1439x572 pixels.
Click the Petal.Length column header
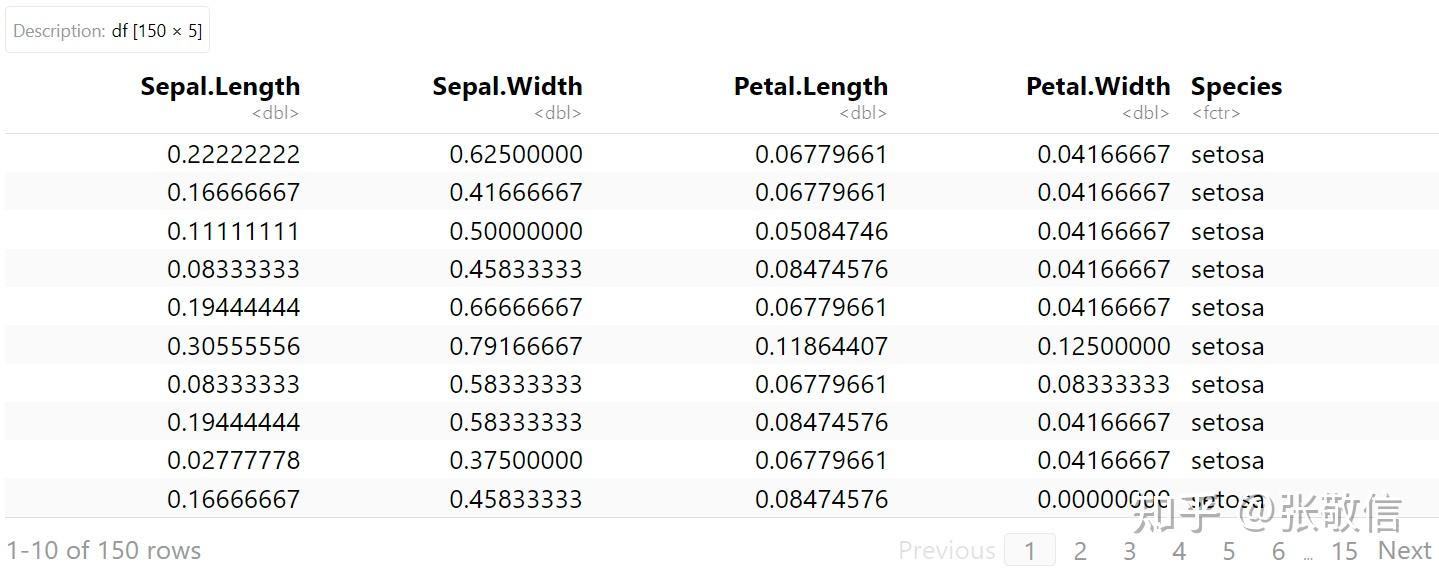(810, 87)
